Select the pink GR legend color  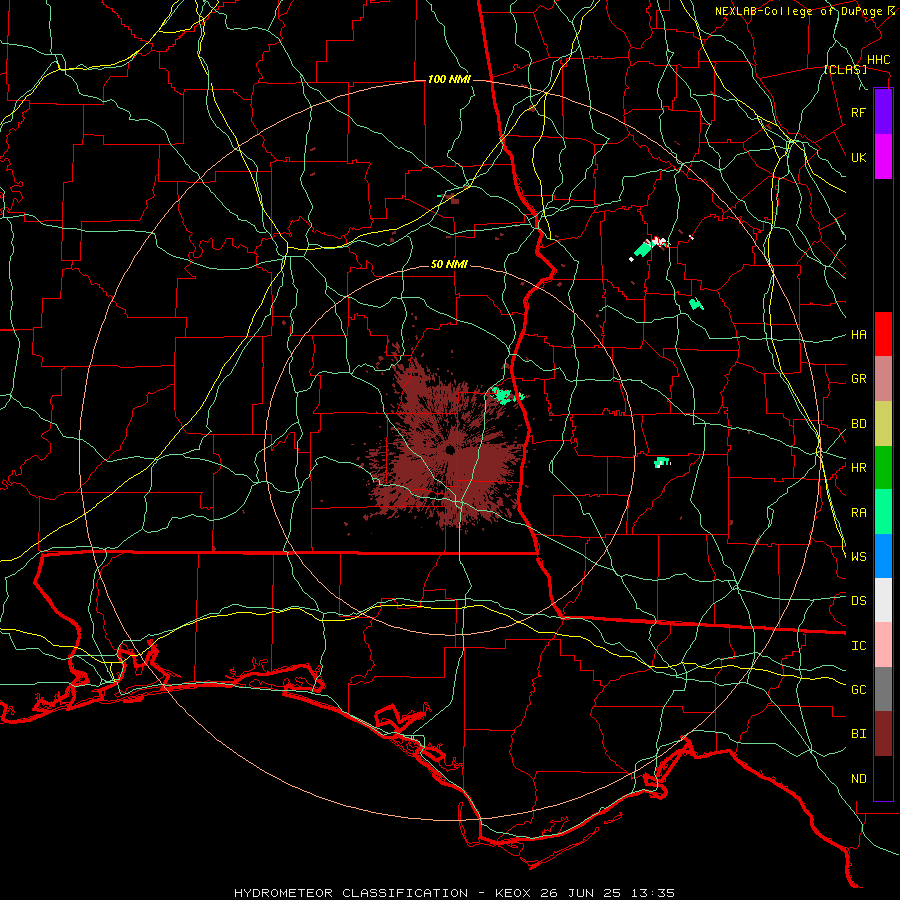[x=883, y=379]
